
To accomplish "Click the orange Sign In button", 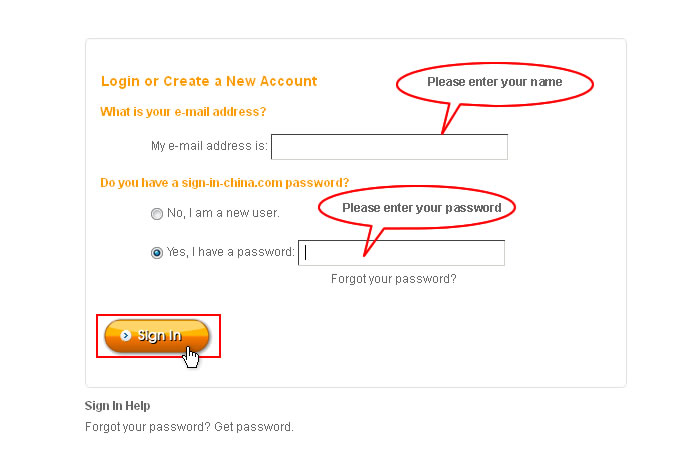I will [157, 336].
